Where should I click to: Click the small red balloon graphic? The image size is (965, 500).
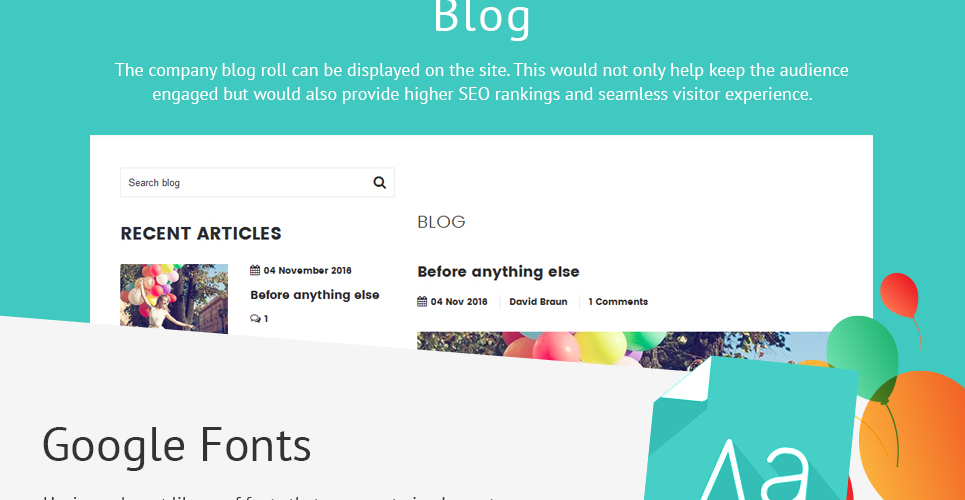[x=899, y=295]
